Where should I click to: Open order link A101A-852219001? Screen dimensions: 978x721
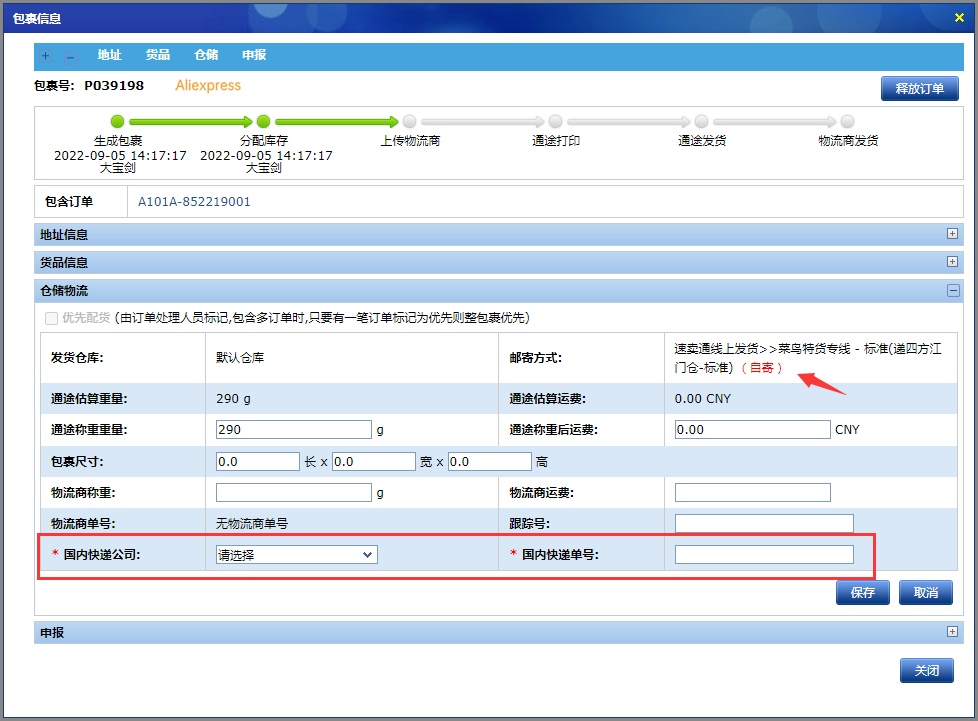point(194,202)
